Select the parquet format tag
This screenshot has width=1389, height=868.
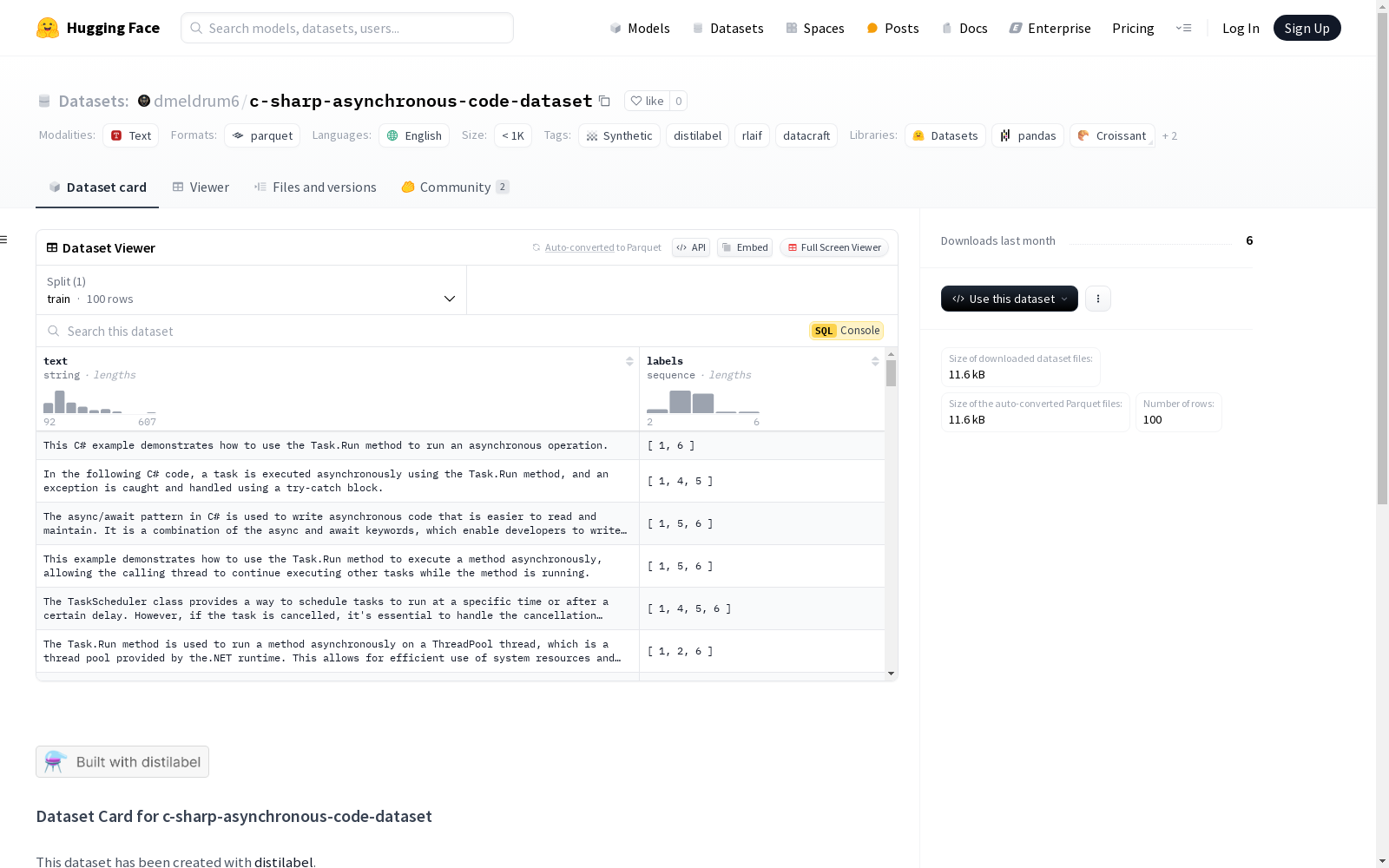(262, 135)
